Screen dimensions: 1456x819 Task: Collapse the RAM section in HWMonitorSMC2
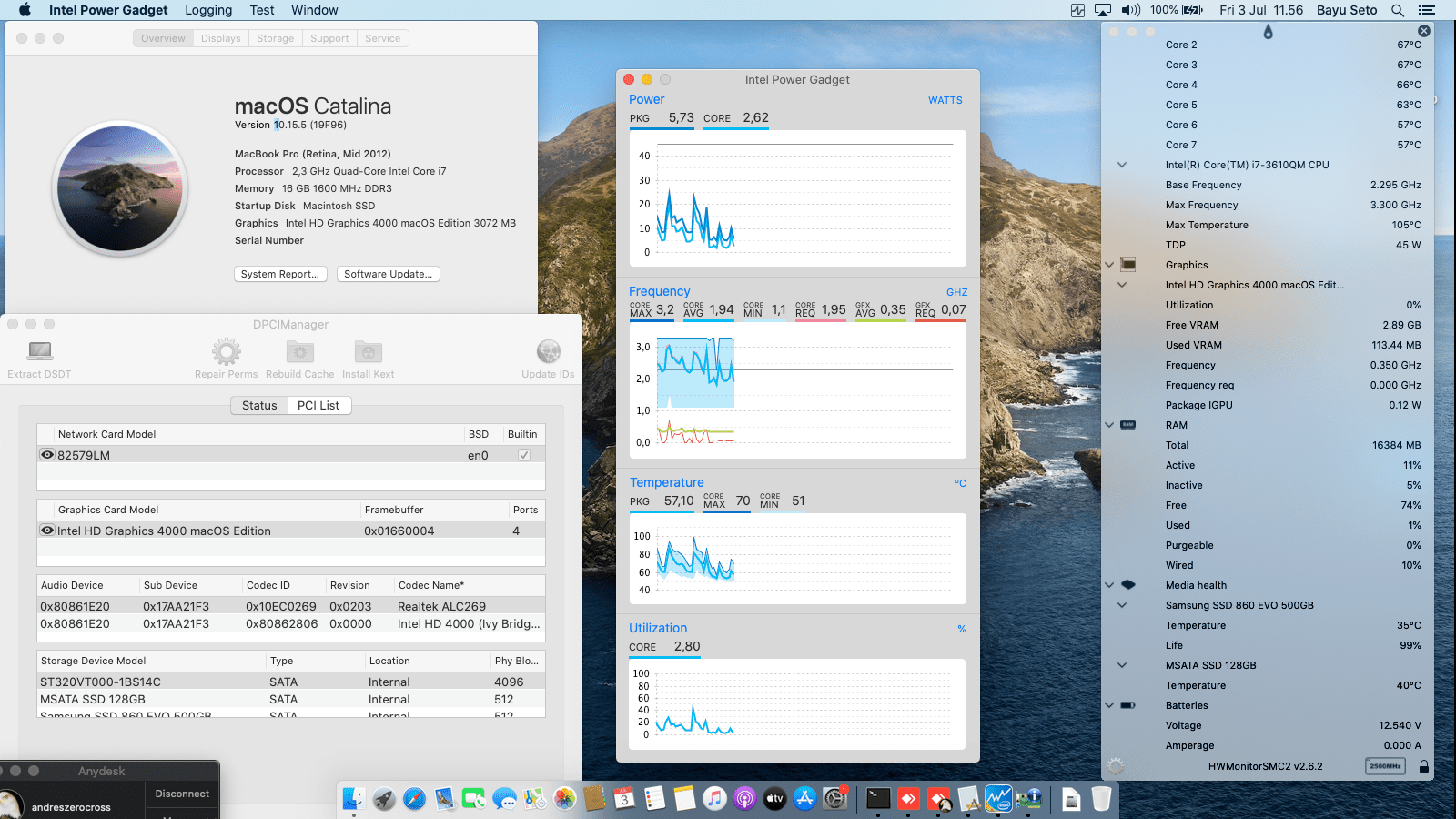click(1109, 424)
